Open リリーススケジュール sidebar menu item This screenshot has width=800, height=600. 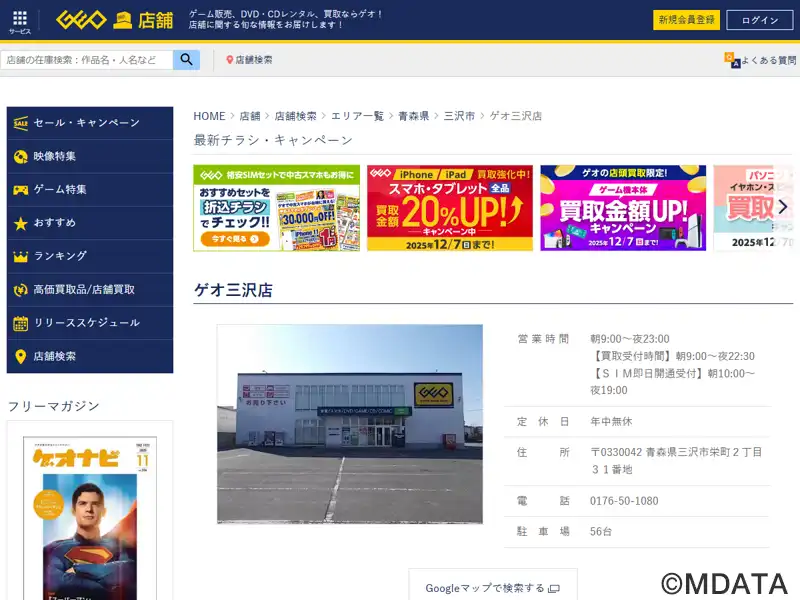coord(90,323)
